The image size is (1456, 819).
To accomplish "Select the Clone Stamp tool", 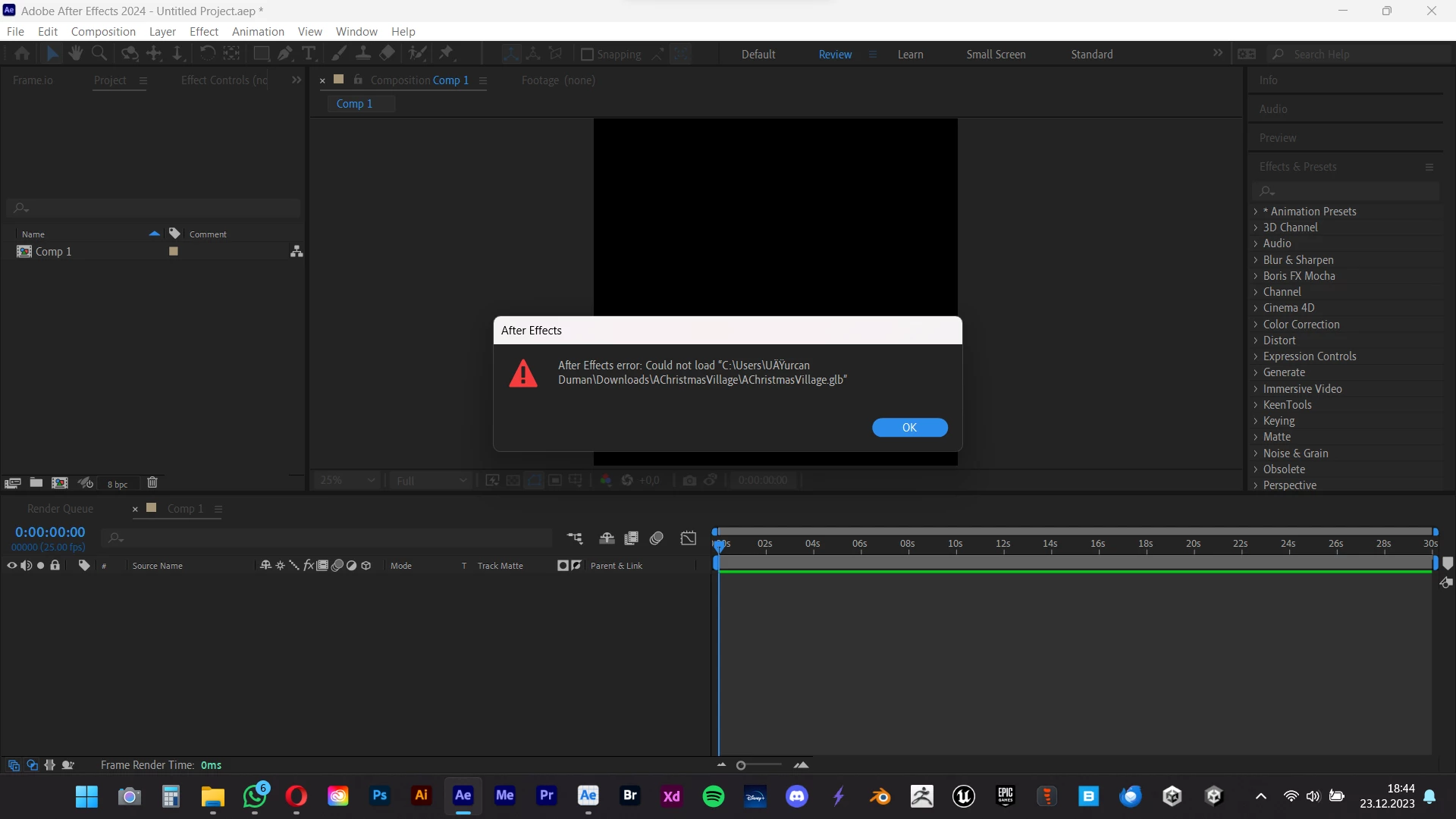I will click(x=363, y=53).
